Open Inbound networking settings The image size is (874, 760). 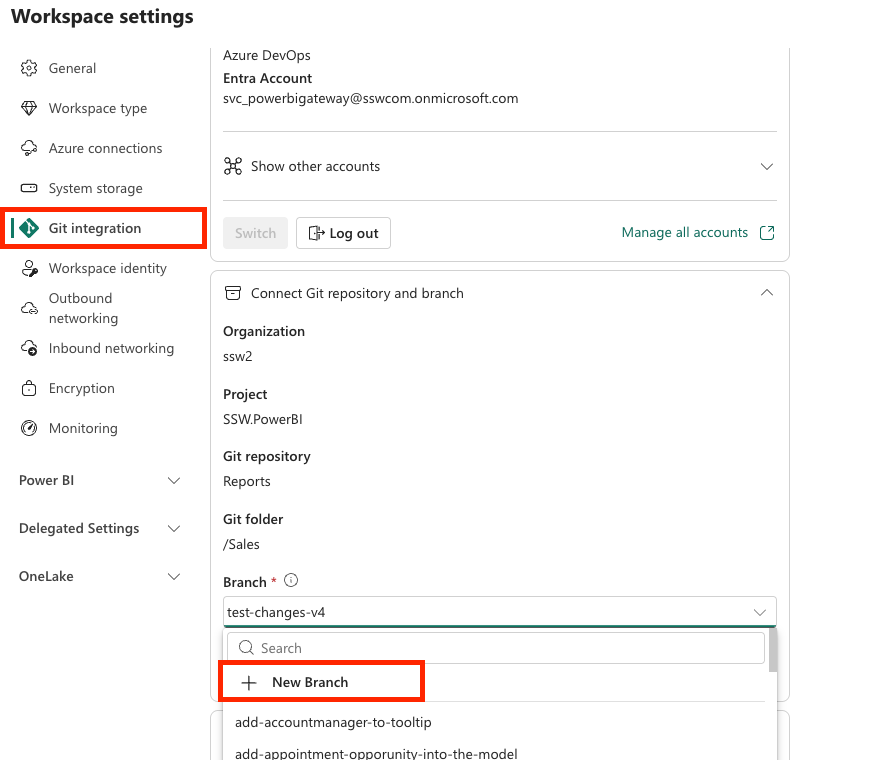[111, 348]
